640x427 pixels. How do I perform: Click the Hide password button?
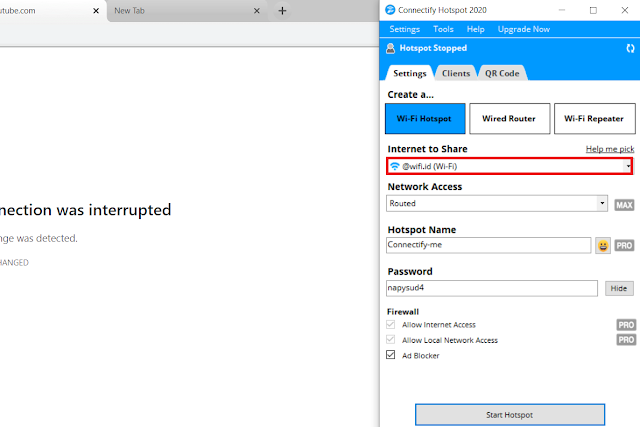point(619,289)
